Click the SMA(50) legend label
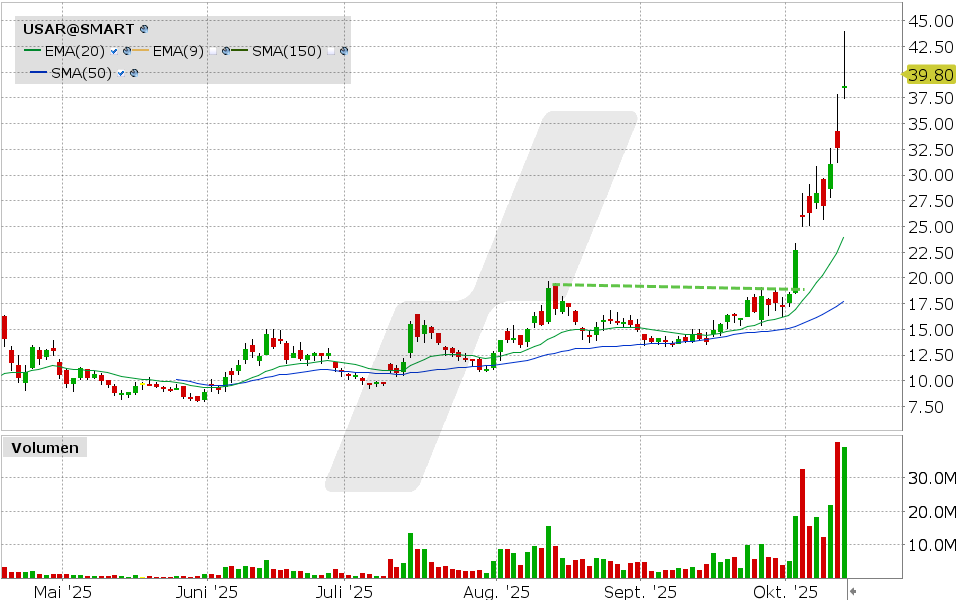The image size is (960, 600). pyautogui.click(x=83, y=73)
